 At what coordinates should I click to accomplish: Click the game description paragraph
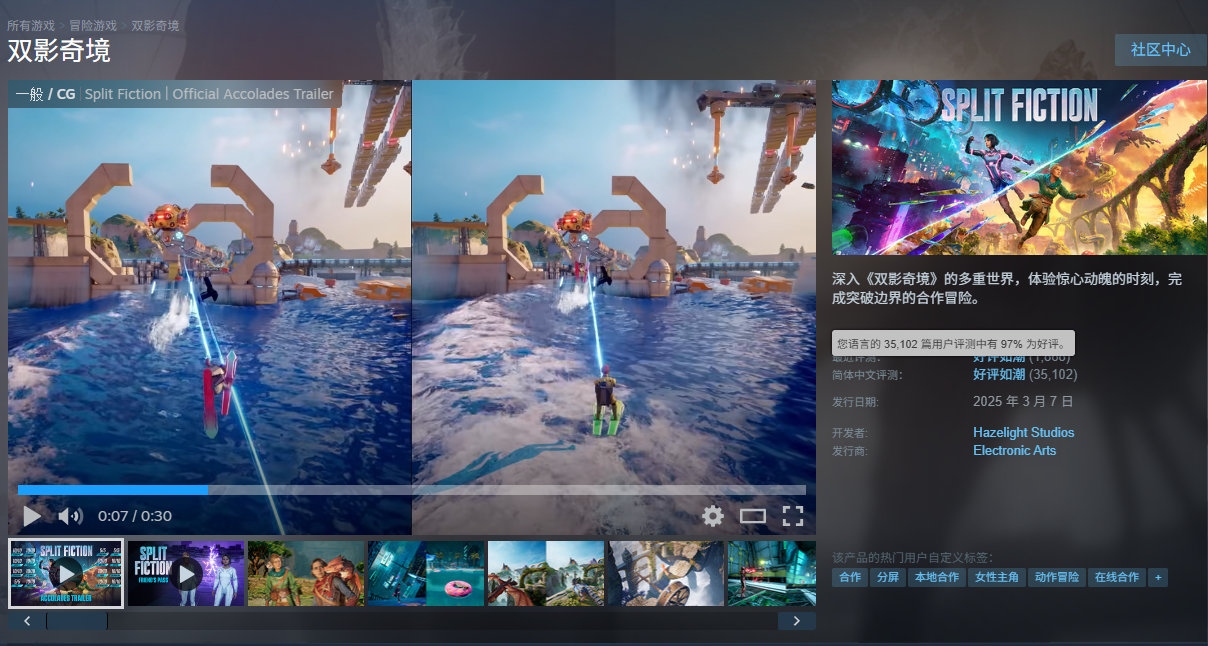coord(1007,288)
